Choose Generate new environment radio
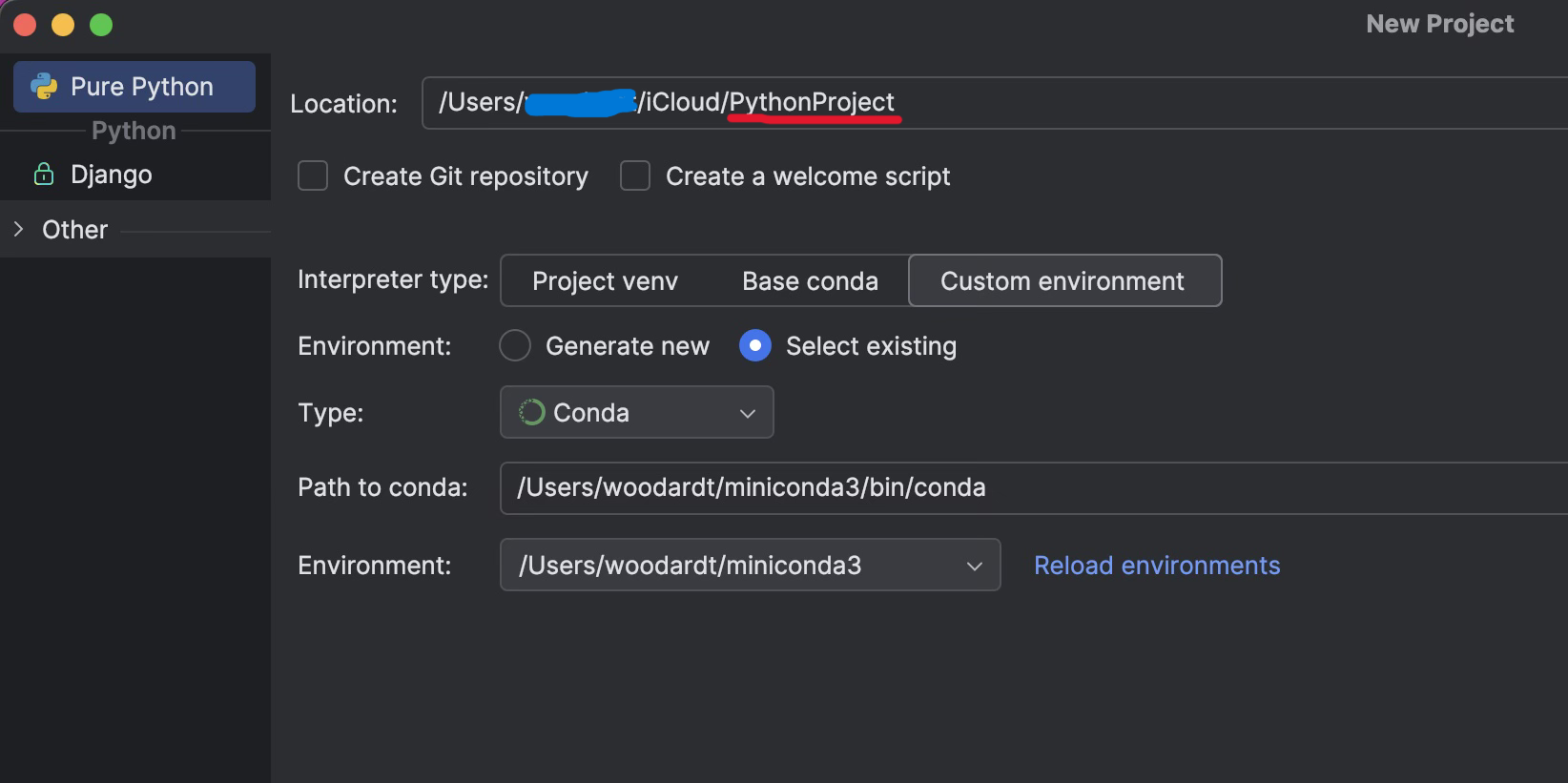1568x783 pixels. tap(515, 345)
